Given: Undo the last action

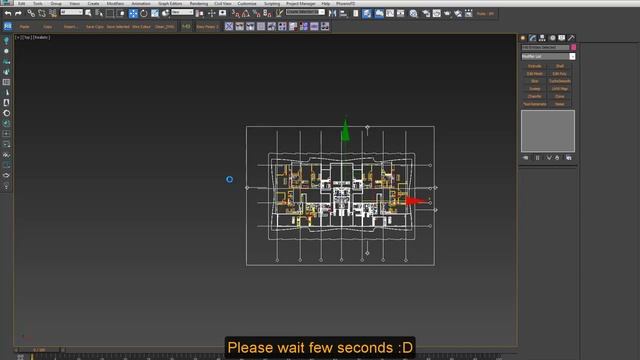Looking at the screenshot, I should pyautogui.click(x=8, y=13).
